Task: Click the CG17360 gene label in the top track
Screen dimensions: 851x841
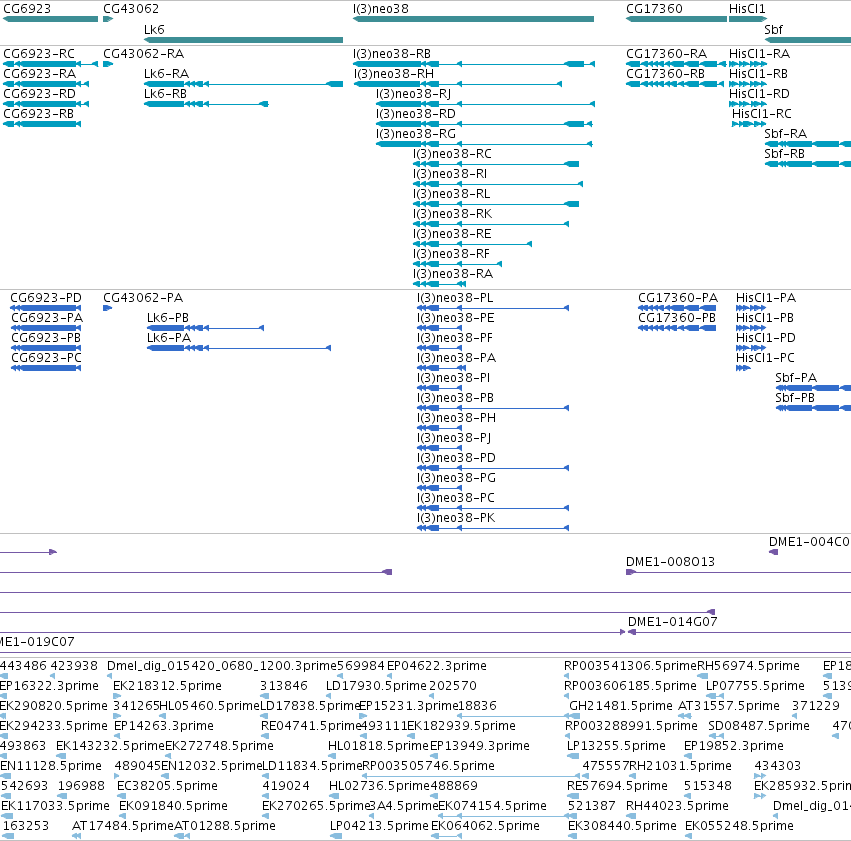Action: 654,9
